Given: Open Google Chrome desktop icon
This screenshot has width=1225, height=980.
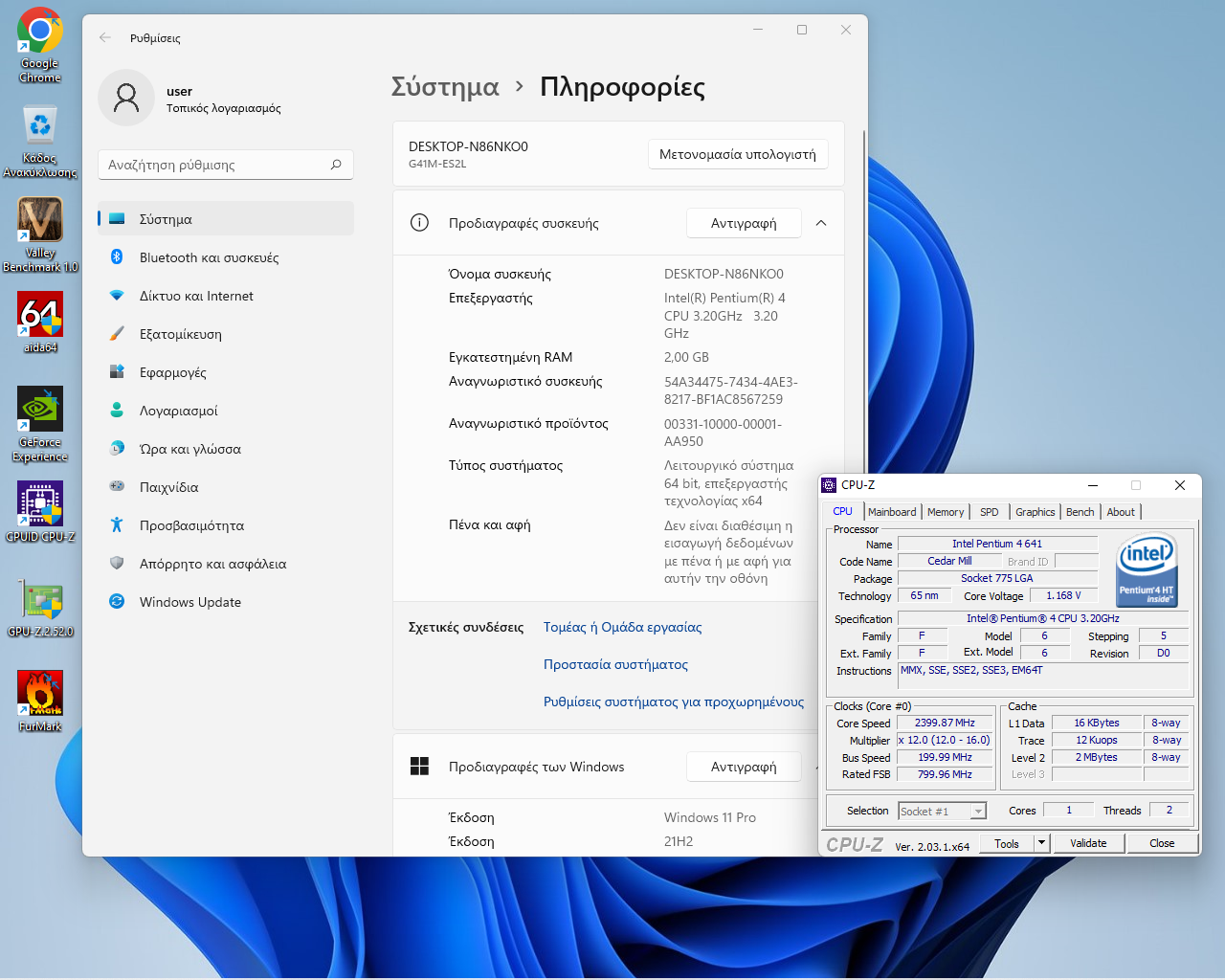Looking at the screenshot, I should coord(40,45).
